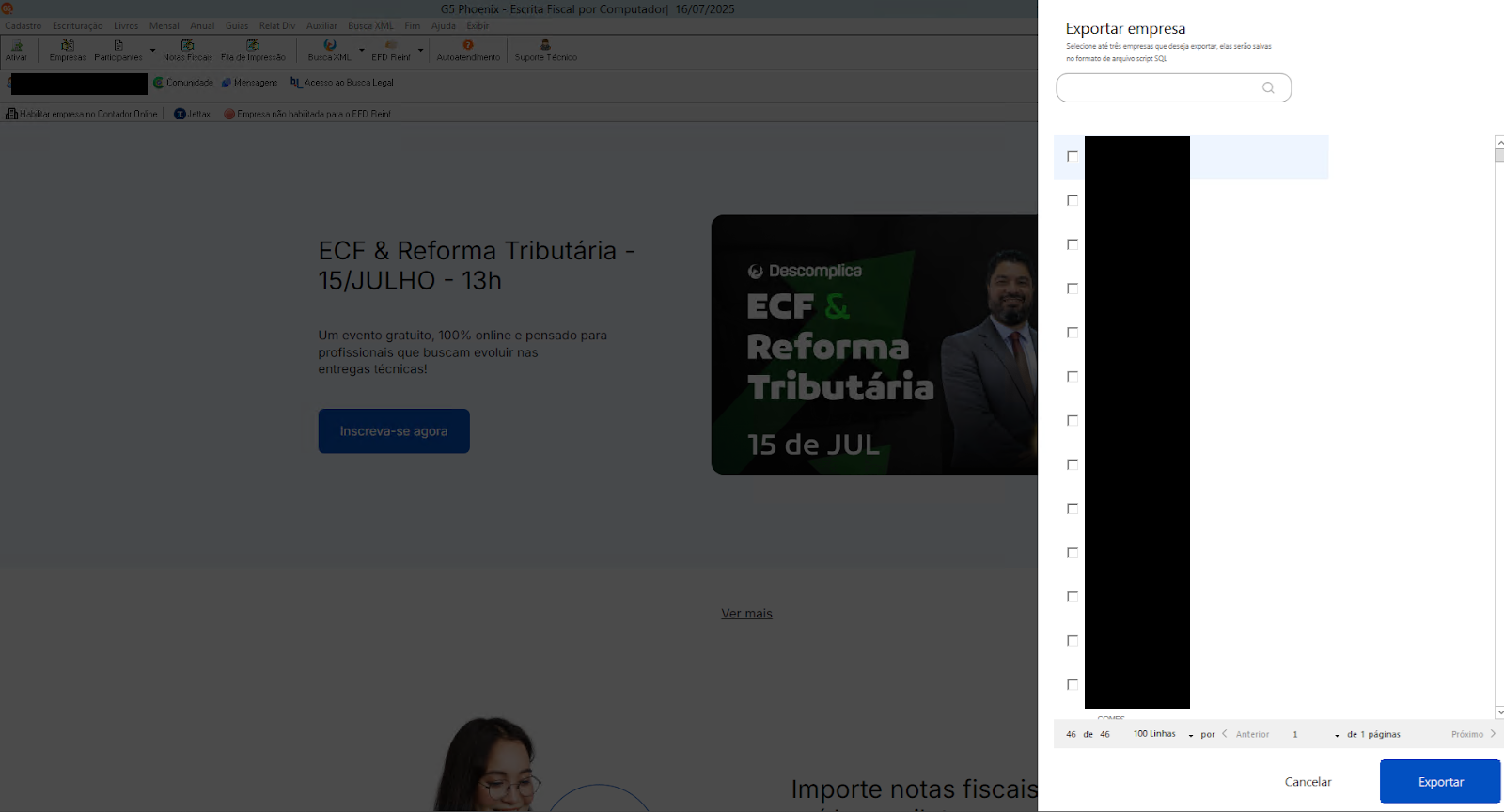Open the Comunidade shortcut
Image resolution: width=1504 pixels, height=812 pixels.
tap(183, 83)
